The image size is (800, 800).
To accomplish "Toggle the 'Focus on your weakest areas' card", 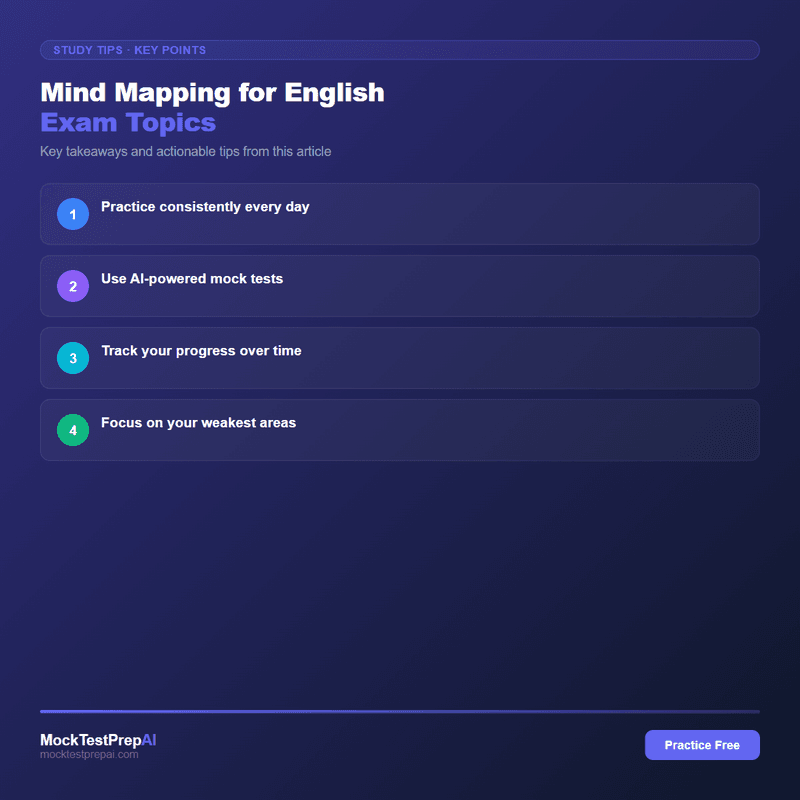I will (x=400, y=430).
